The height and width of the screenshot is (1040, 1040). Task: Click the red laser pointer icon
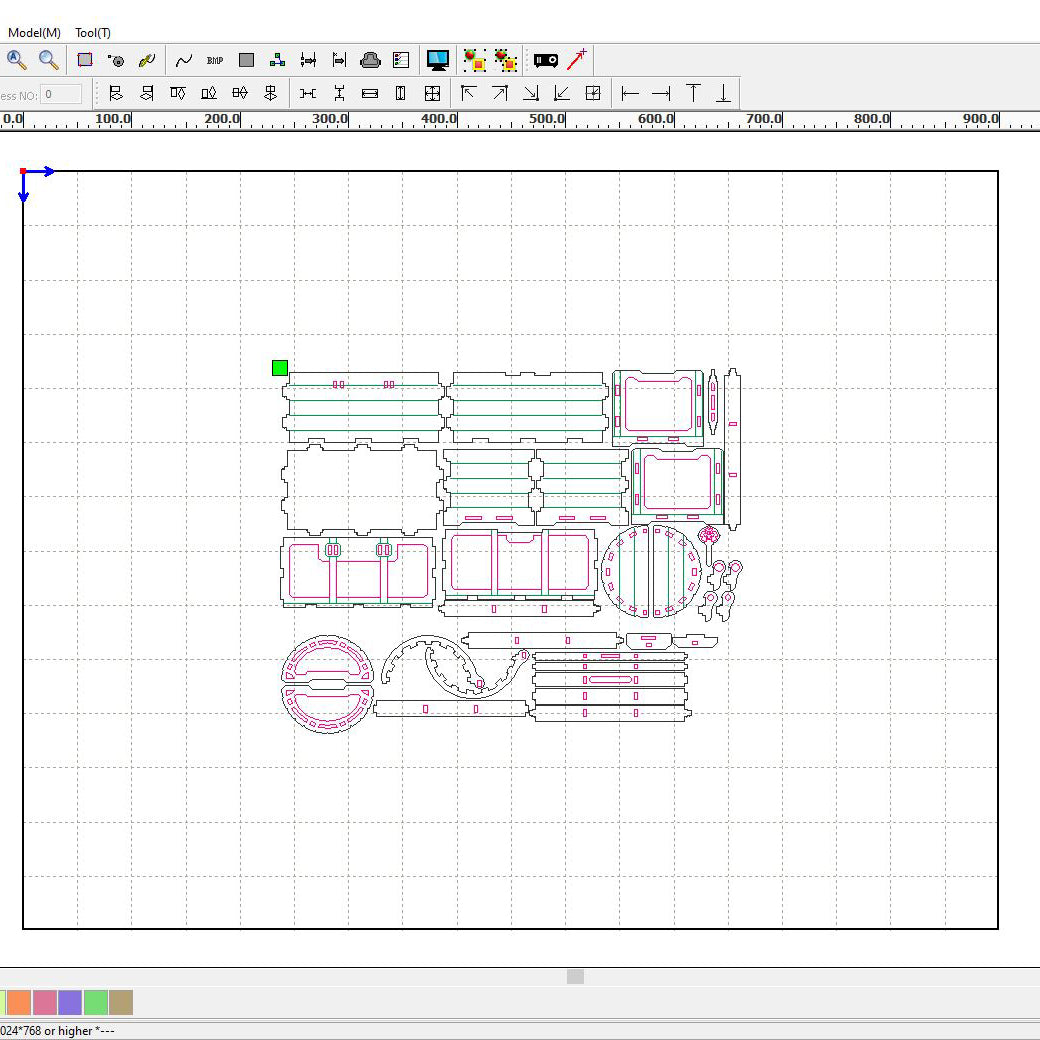[577, 60]
